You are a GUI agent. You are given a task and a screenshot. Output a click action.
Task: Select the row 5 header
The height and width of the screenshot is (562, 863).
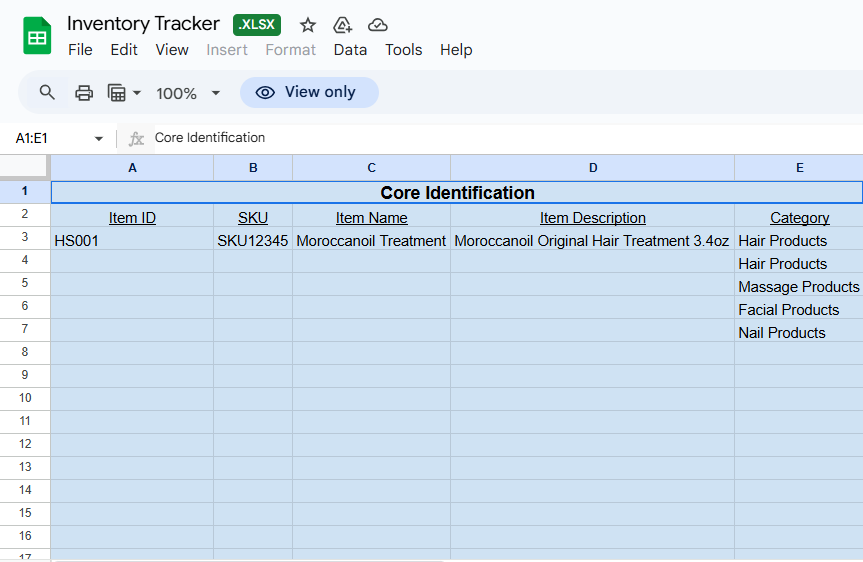(x=25, y=284)
